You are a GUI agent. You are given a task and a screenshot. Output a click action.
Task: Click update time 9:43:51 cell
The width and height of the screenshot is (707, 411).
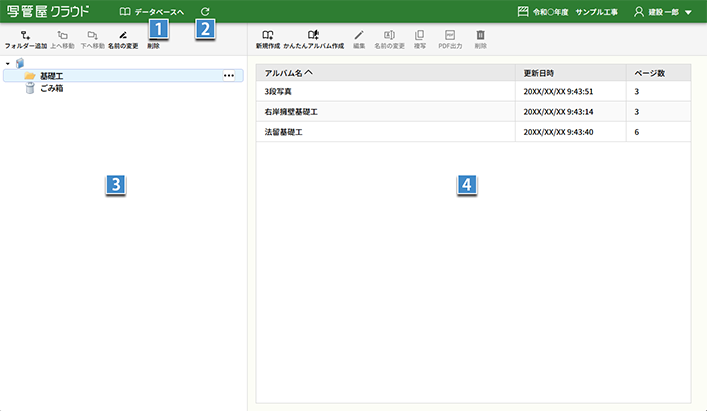(571, 91)
